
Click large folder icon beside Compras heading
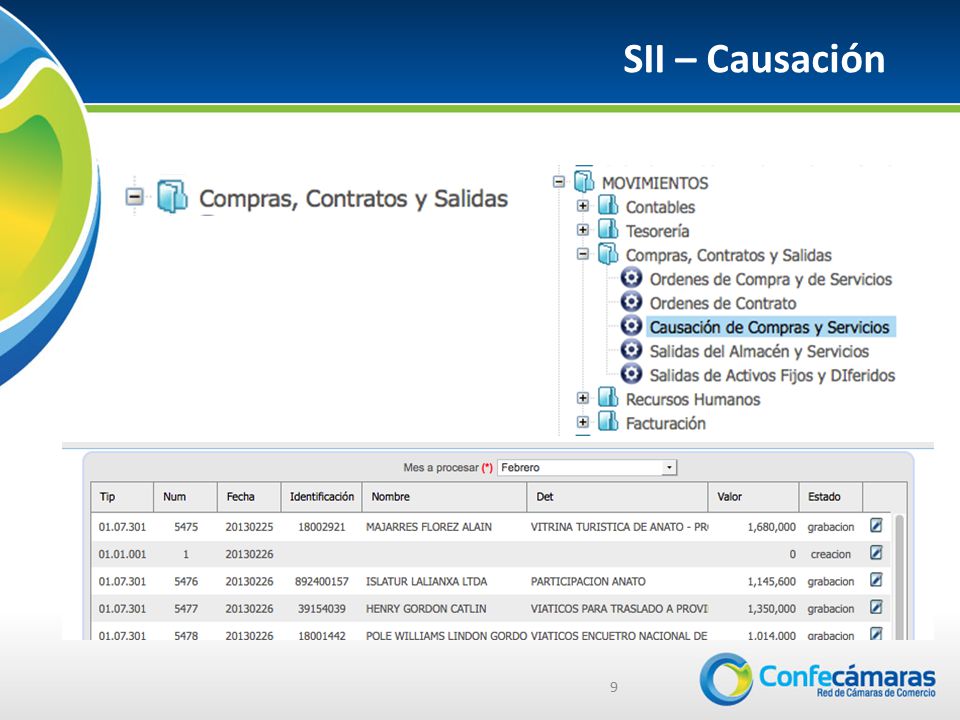pos(172,196)
